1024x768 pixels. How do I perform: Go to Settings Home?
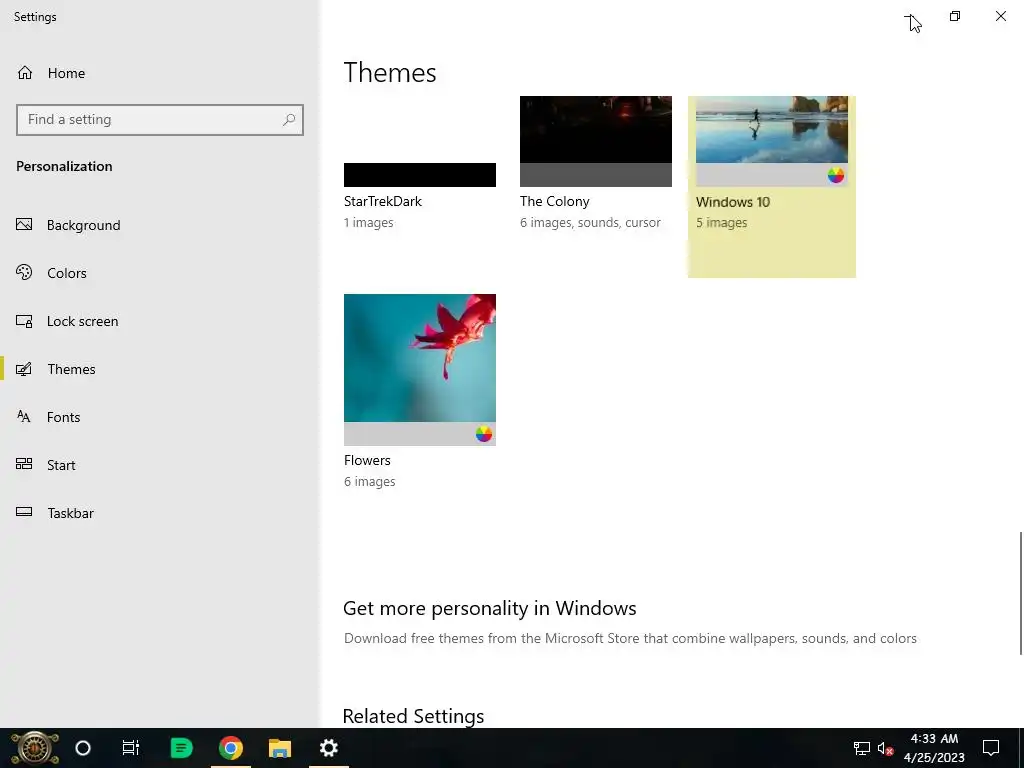[x=66, y=73]
